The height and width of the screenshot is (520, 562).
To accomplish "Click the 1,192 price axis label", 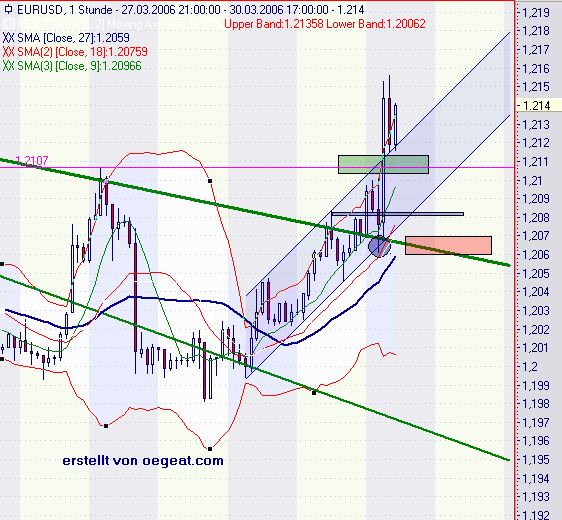I will pyautogui.click(x=536, y=515).
